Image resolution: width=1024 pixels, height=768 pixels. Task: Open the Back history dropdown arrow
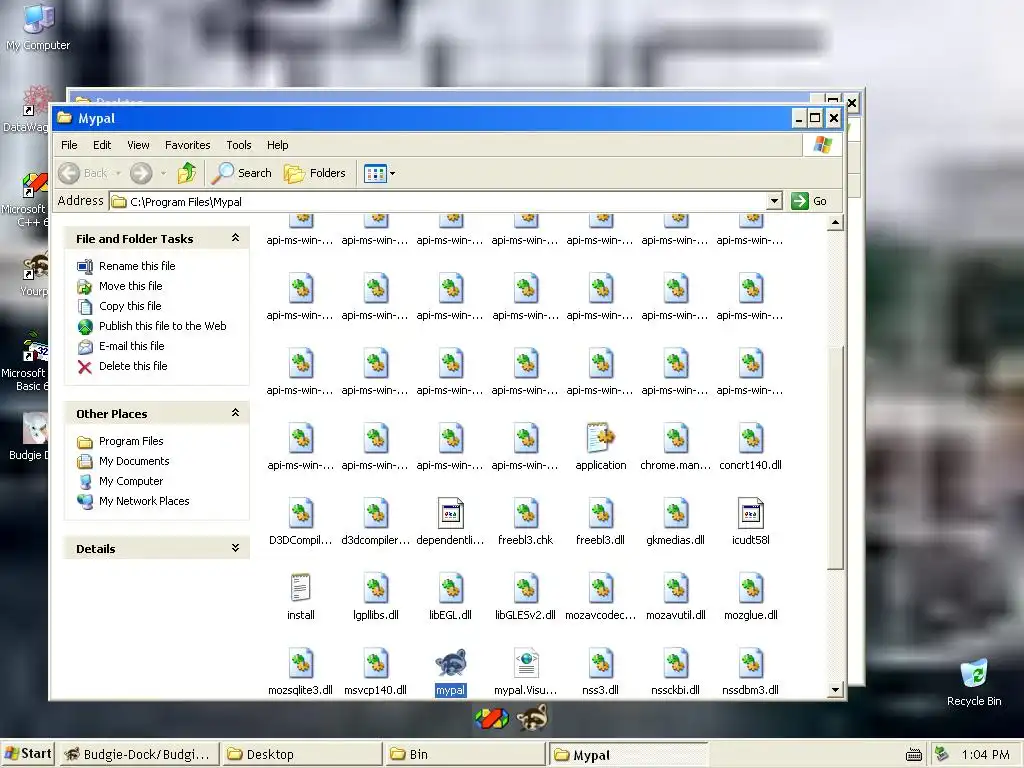(118, 174)
